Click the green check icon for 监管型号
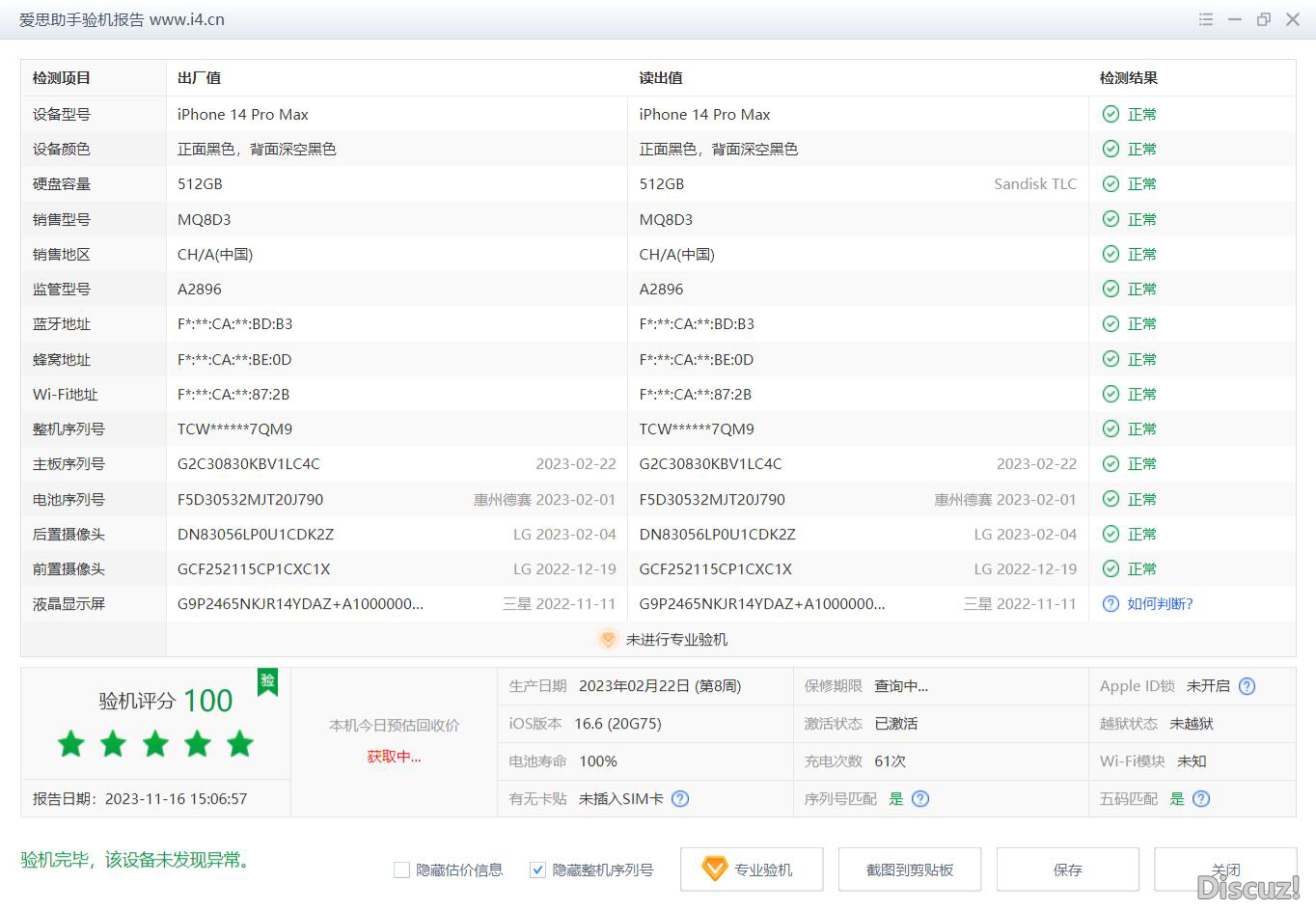The width and height of the screenshot is (1316, 911). point(1110,289)
